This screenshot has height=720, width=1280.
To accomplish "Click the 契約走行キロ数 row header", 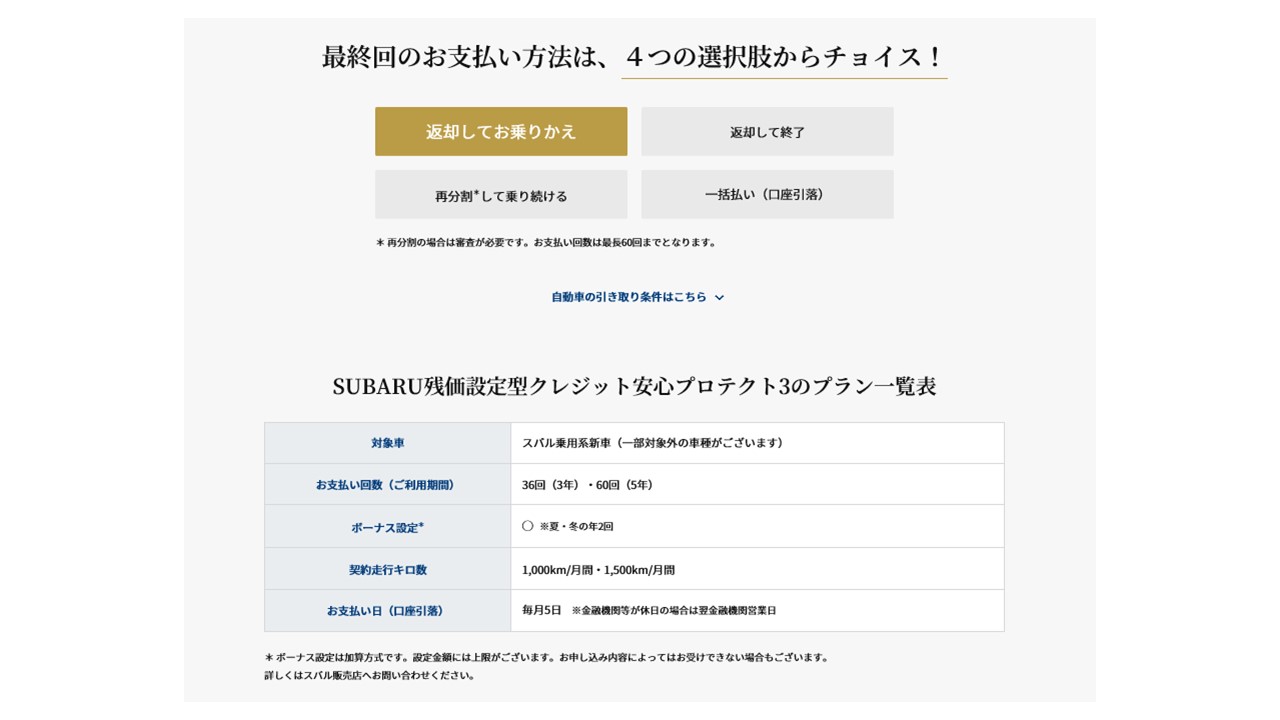I will coord(388,570).
